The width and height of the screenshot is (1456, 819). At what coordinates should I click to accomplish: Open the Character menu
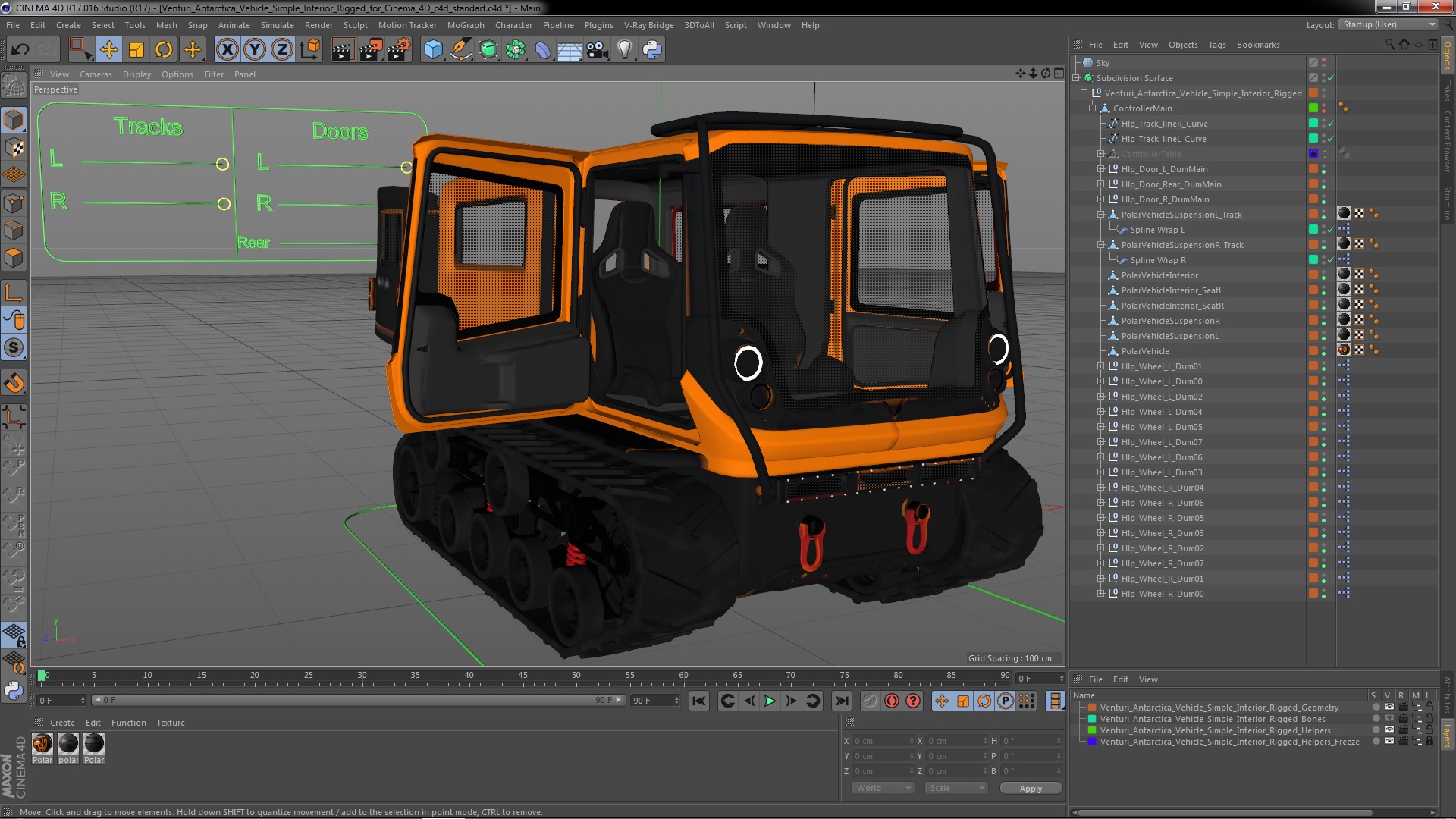pyautogui.click(x=513, y=25)
